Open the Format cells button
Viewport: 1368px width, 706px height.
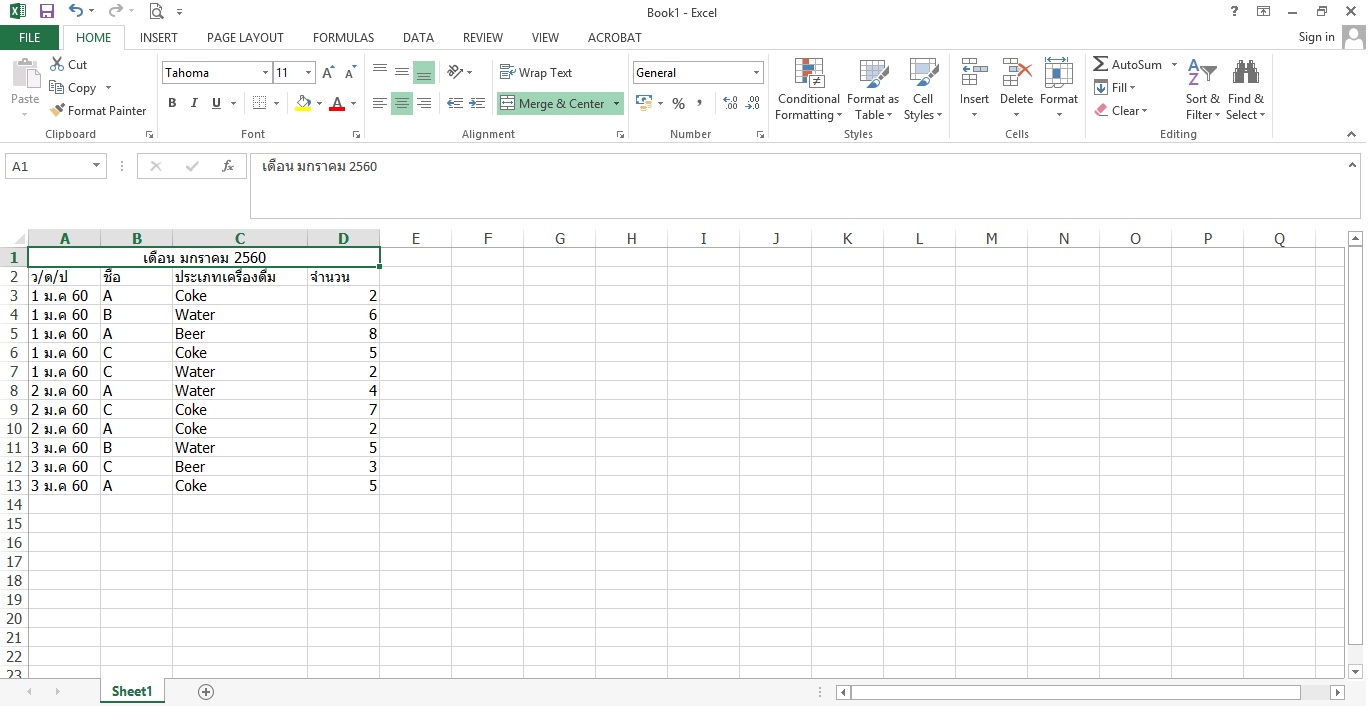click(x=1058, y=88)
